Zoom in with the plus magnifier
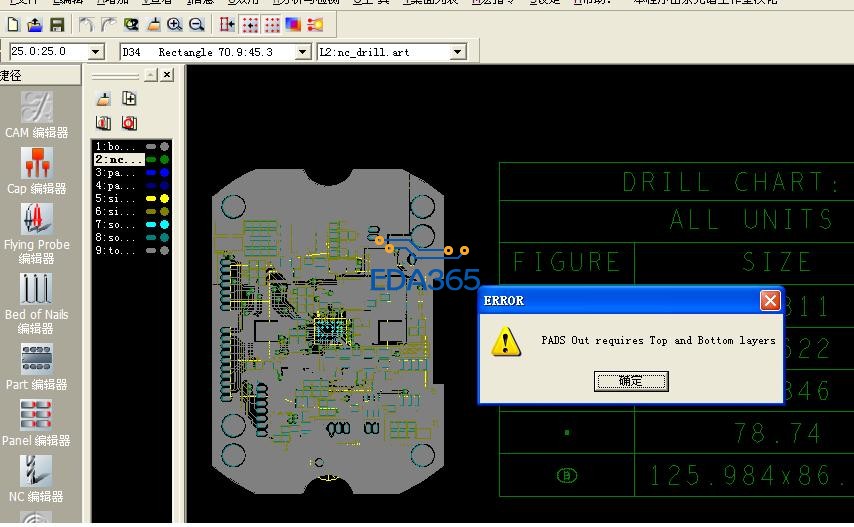Viewport: 854px width, 527px height. pos(174,24)
